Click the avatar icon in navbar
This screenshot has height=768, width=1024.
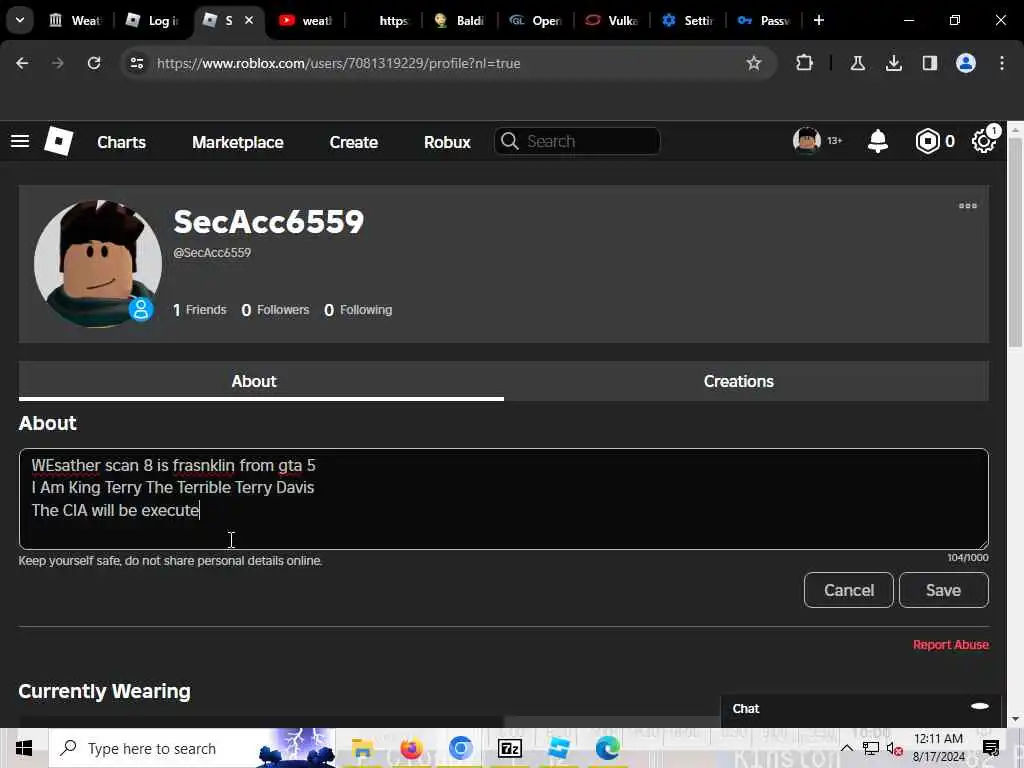(807, 140)
